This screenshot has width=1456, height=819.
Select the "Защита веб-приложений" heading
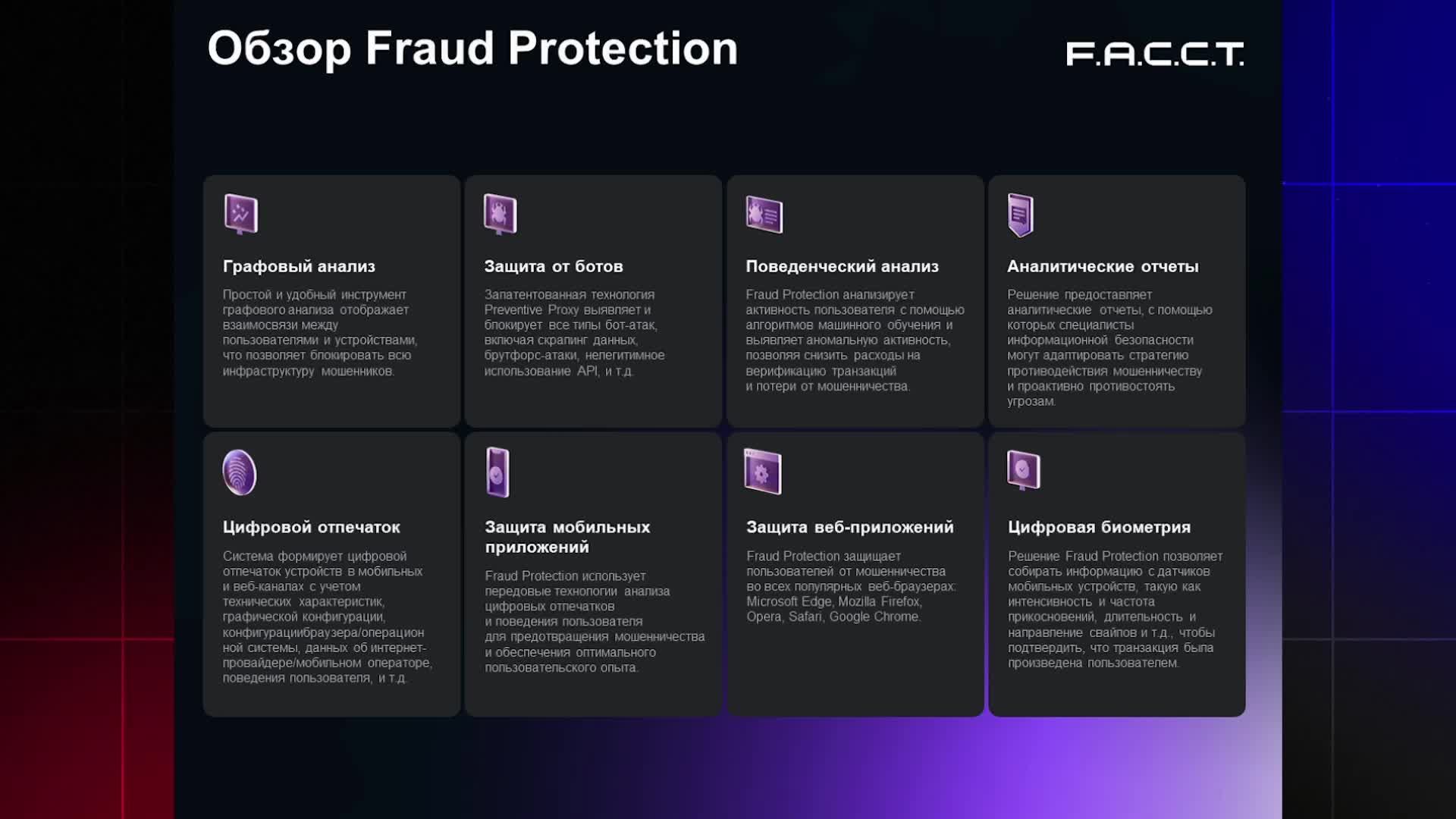coord(849,527)
